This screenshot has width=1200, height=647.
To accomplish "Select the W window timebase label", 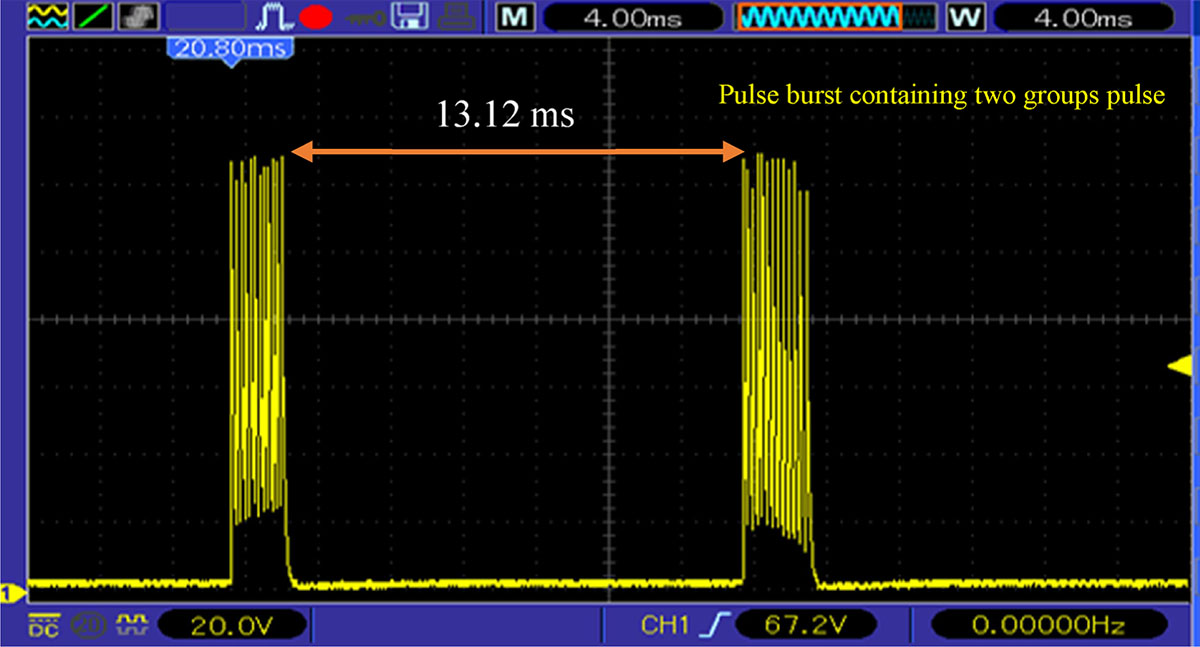I will point(966,17).
